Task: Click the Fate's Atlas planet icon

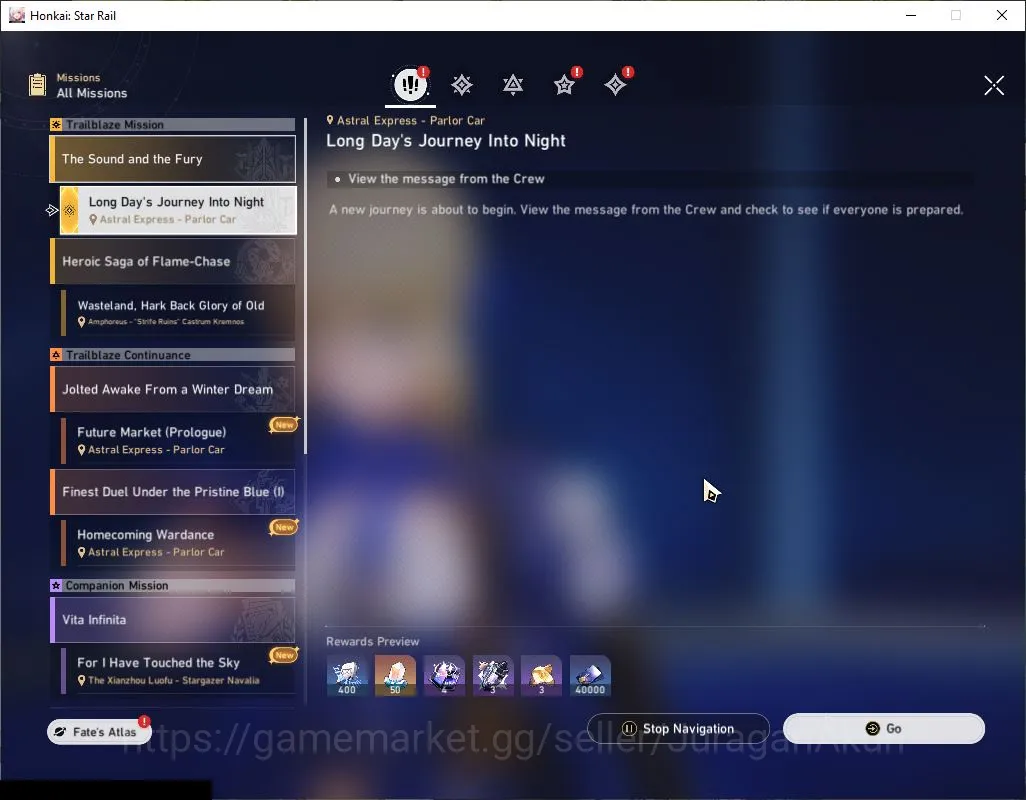Action: click(x=60, y=731)
